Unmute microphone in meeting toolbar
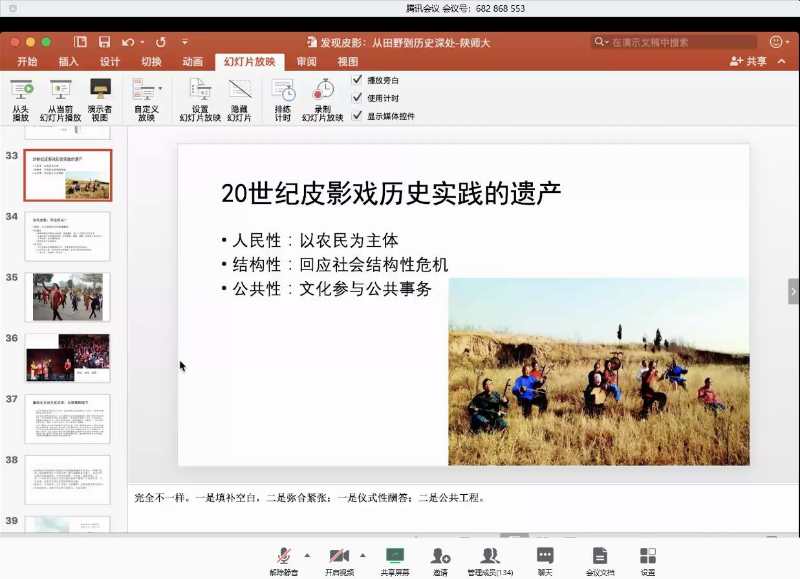 click(284, 556)
